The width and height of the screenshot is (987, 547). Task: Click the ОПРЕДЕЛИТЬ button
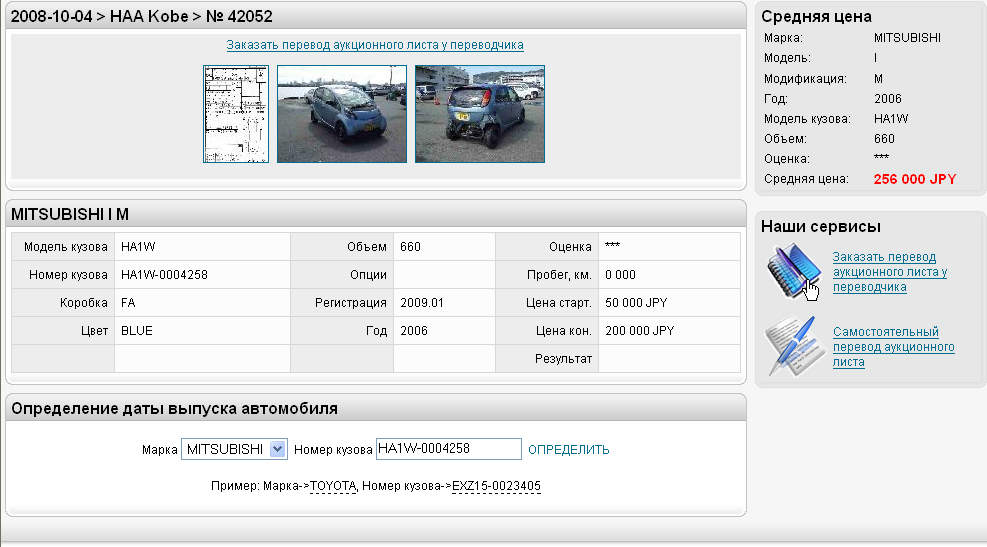(568, 449)
